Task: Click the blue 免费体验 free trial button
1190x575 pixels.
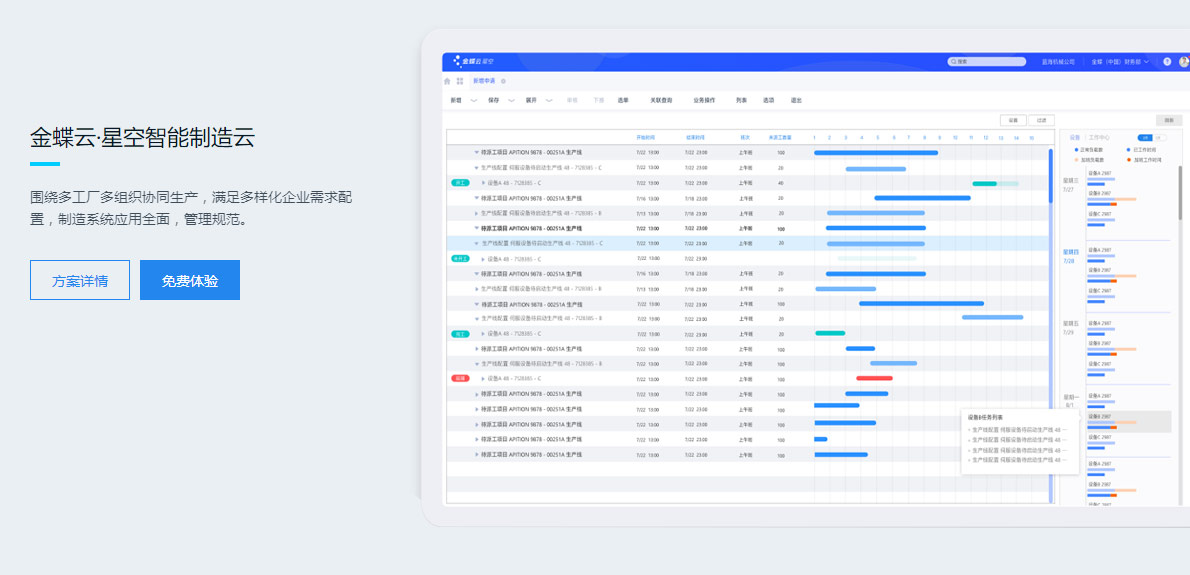Action: [190, 280]
